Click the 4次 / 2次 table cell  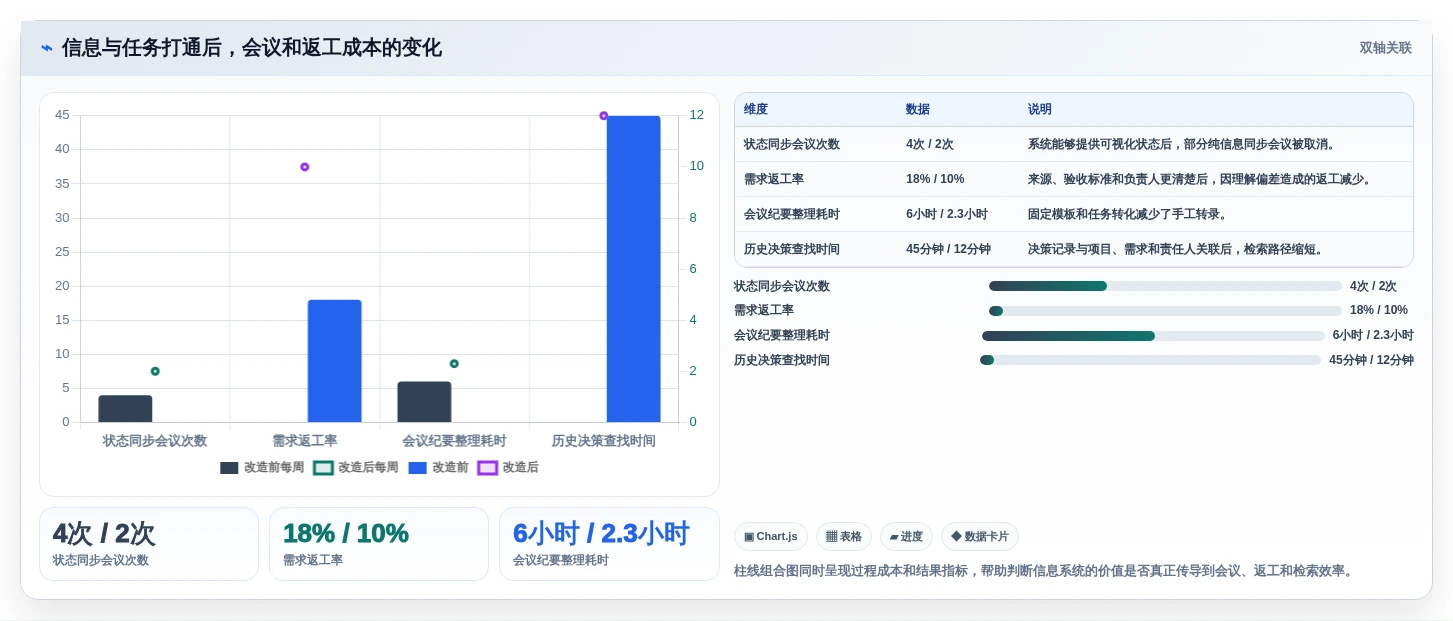930,144
